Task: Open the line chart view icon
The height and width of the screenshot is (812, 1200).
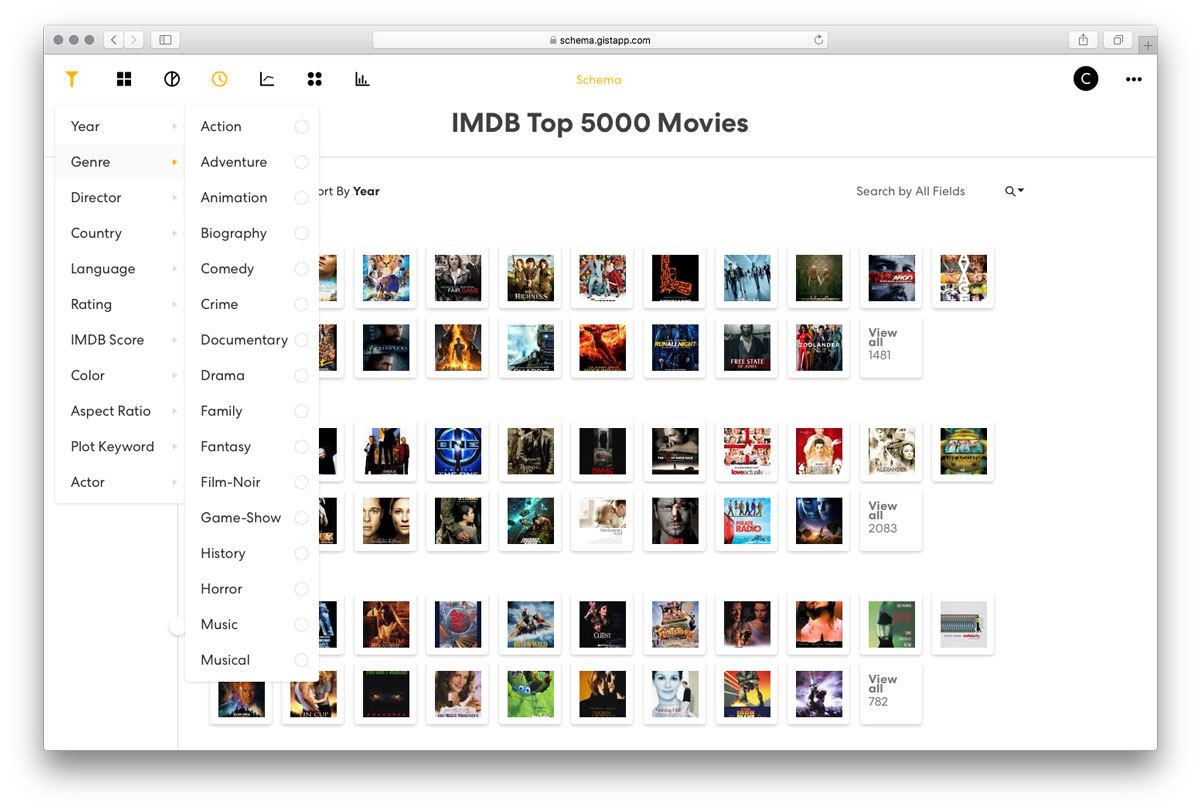Action: [x=267, y=79]
